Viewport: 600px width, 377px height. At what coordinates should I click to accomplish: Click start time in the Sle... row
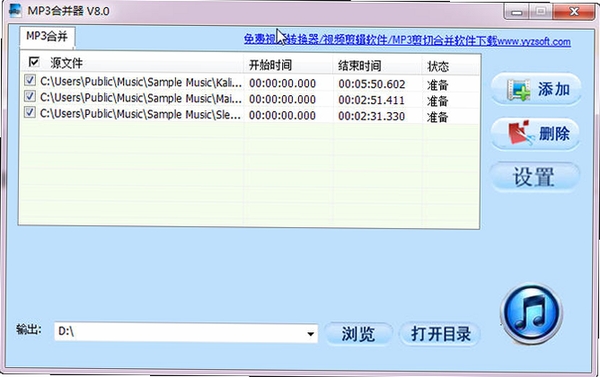pyautogui.click(x=282, y=116)
